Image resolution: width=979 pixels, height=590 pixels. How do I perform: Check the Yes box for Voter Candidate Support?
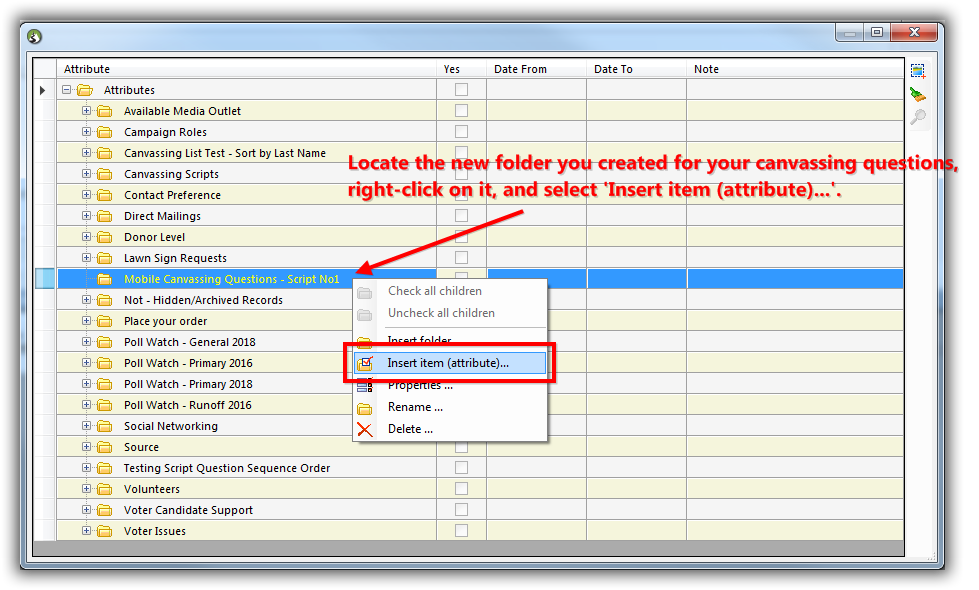coord(461,509)
